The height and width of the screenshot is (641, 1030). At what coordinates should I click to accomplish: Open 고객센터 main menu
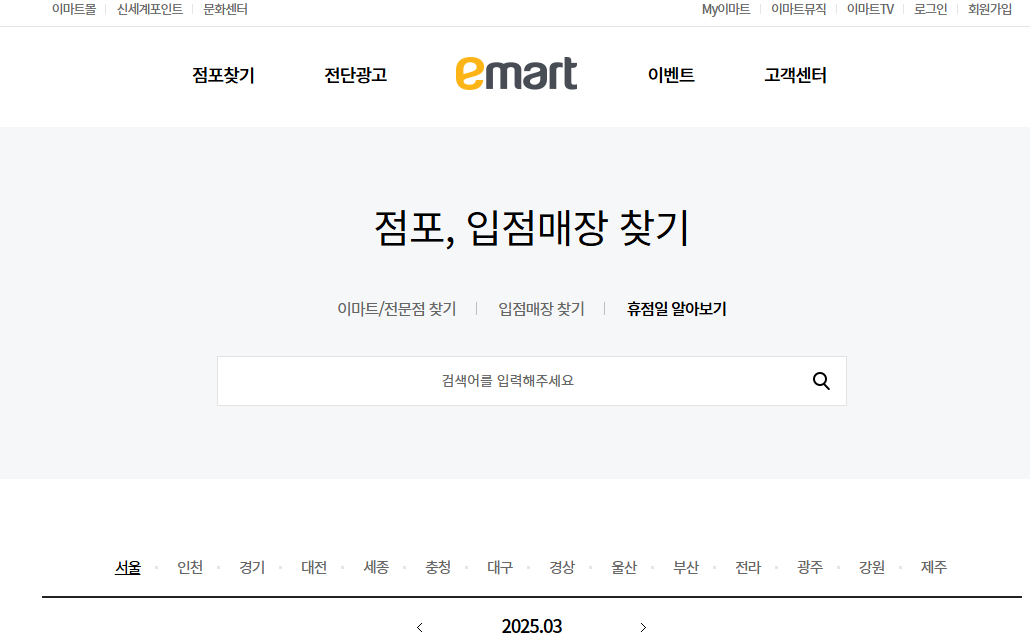tap(795, 75)
